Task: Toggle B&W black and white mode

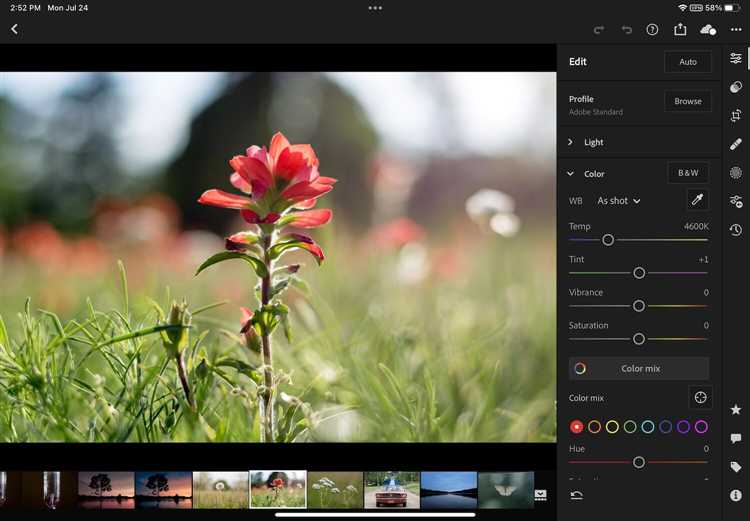Action: 688,173
